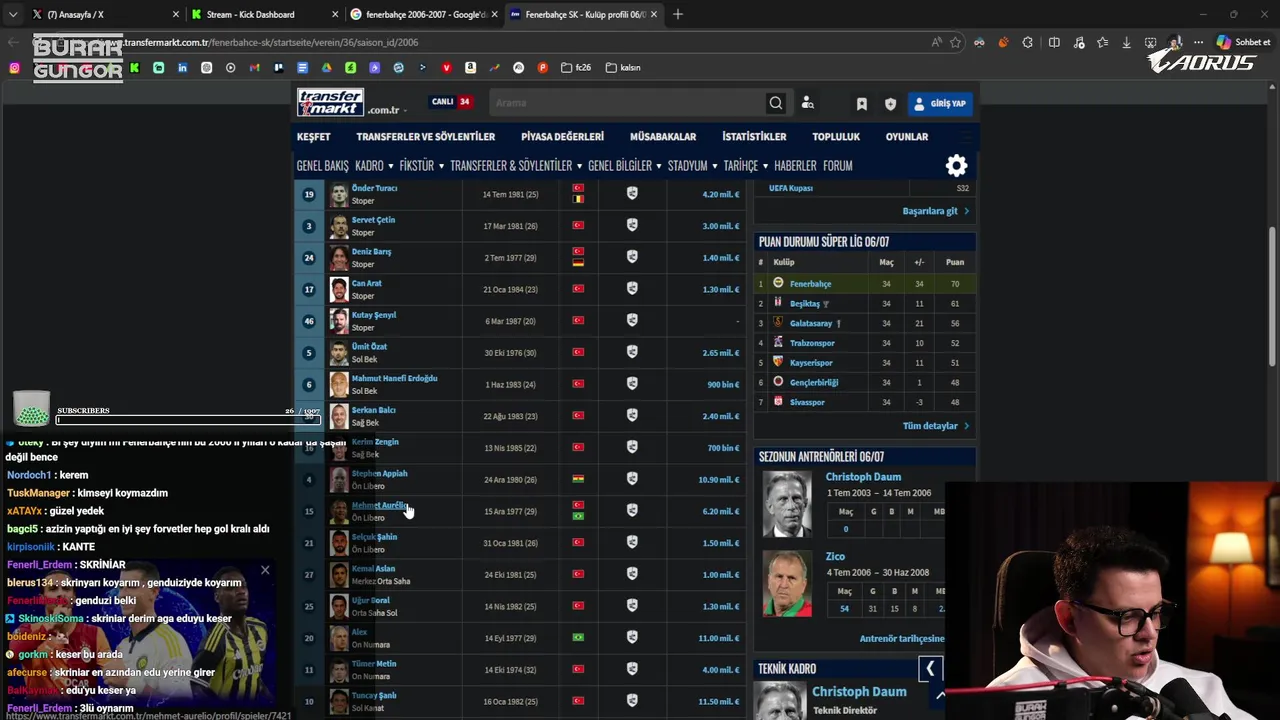Screen dimensions: 1280x720
Task: Open the page settings gear icon
Action: pos(956,165)
